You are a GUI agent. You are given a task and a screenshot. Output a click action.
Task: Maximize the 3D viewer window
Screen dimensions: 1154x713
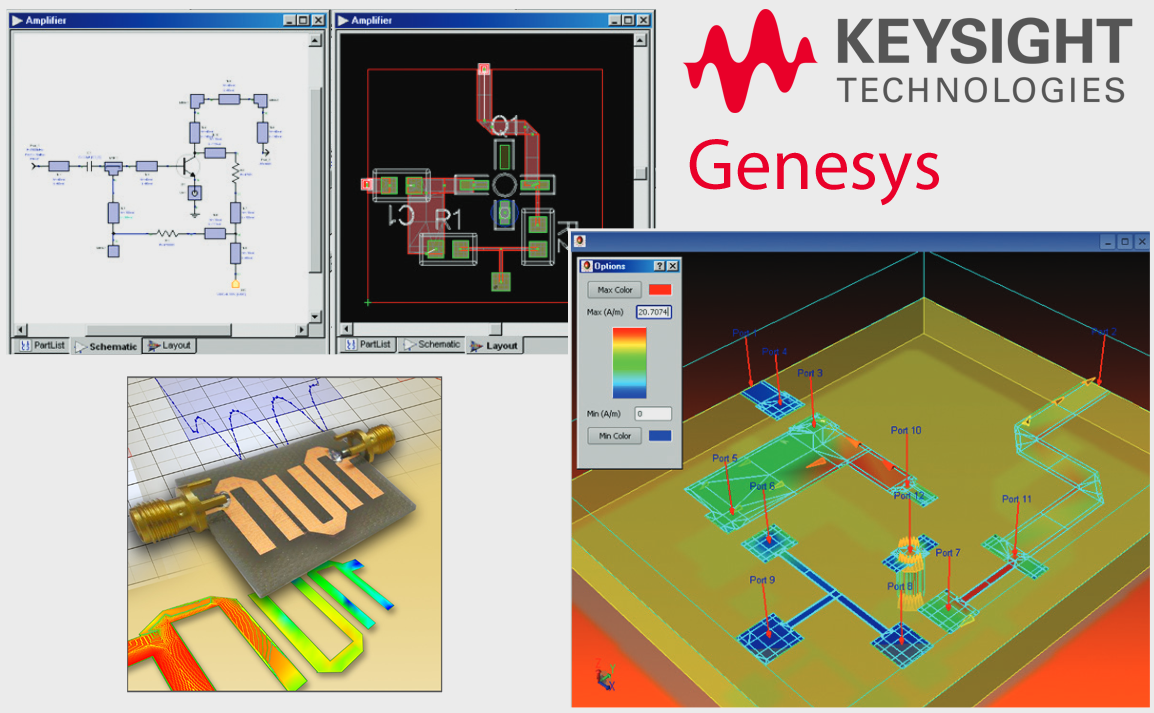coord(1125,241)
